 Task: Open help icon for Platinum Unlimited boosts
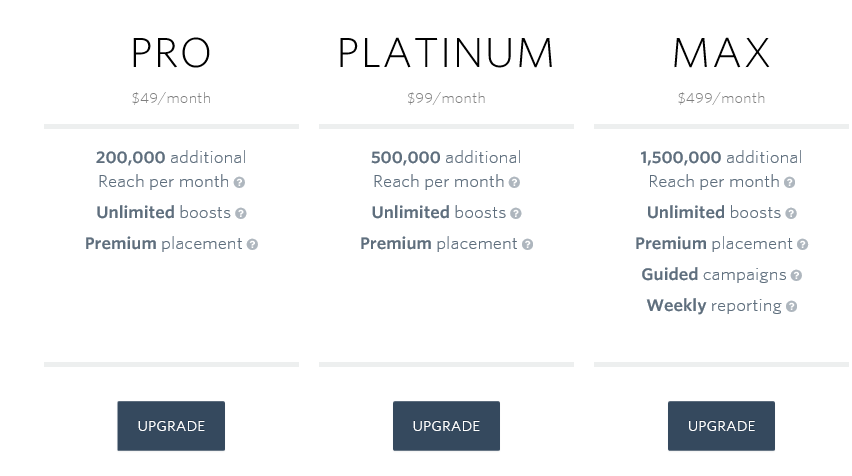click(516, 214)
